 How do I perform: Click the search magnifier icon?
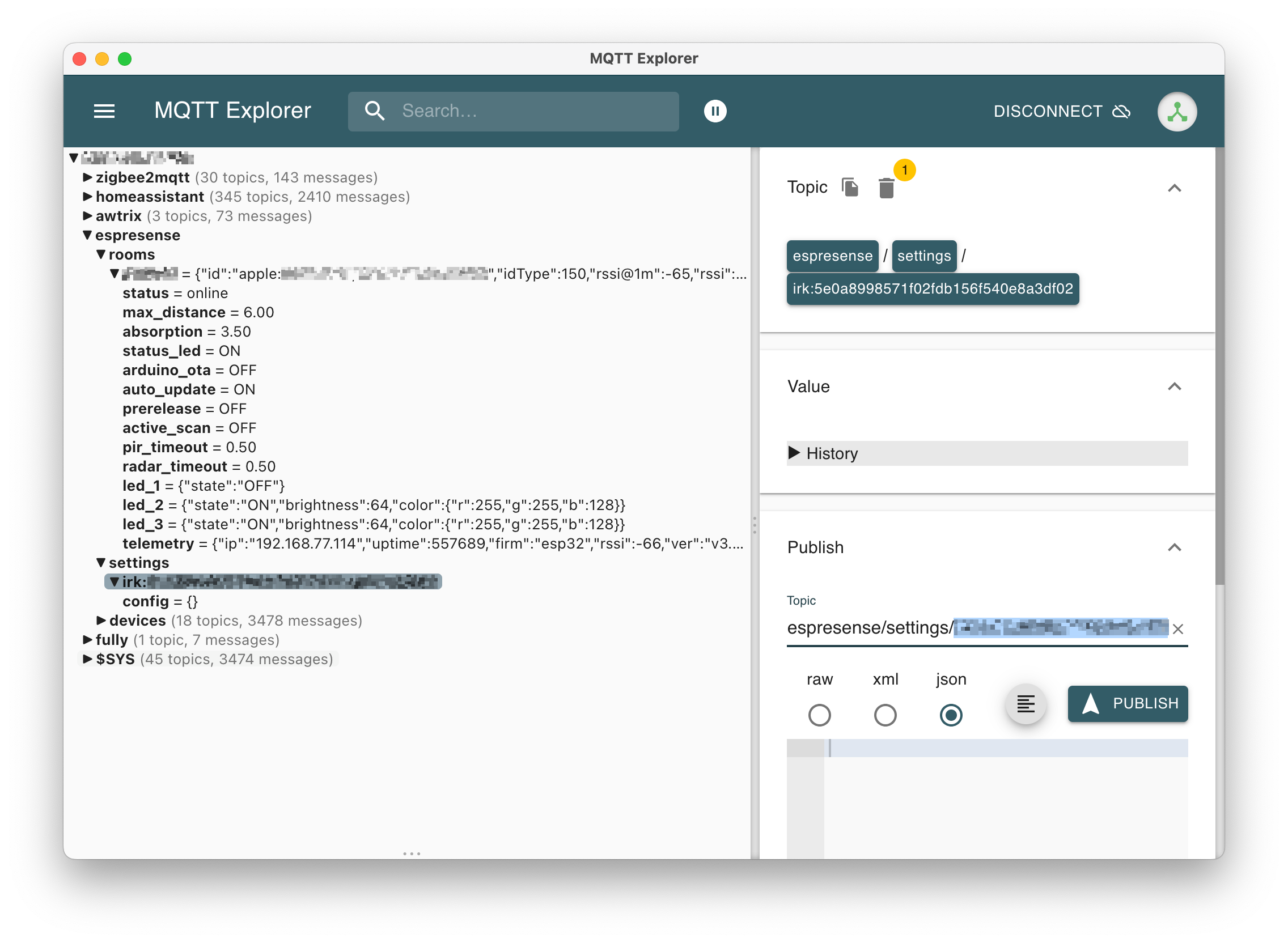375,111
